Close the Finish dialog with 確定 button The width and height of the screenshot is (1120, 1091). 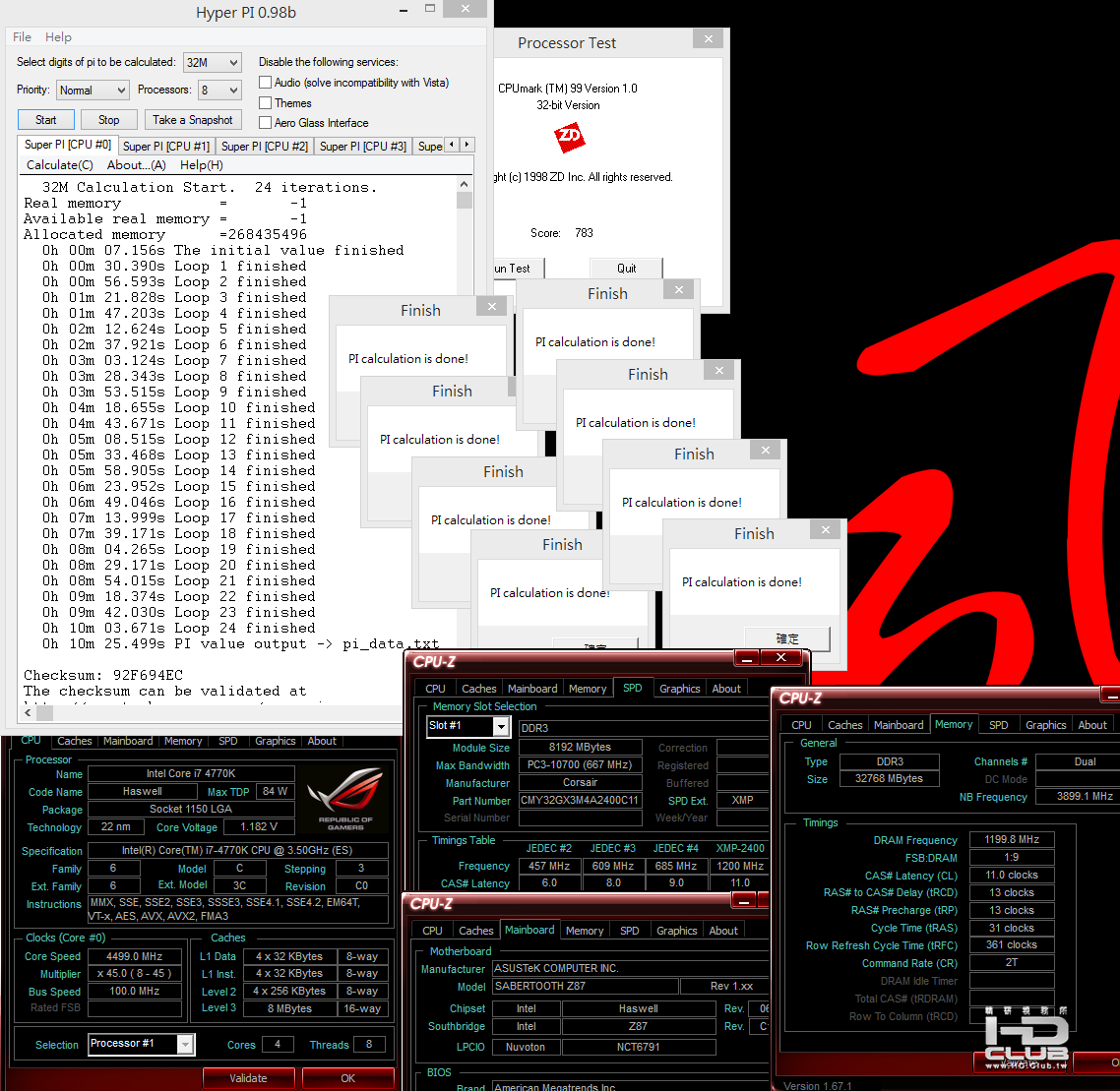pos(825,530)
